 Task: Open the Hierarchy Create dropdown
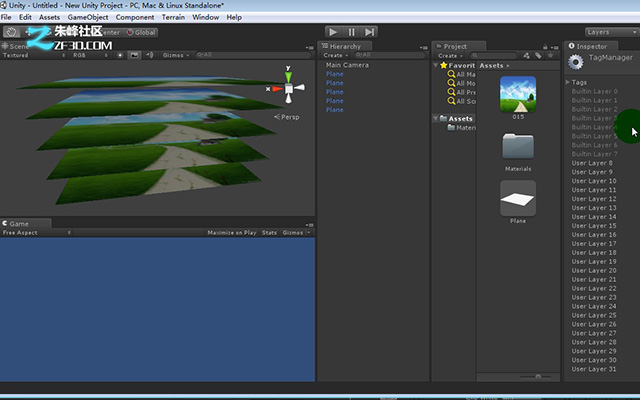(x=336, y=55)
